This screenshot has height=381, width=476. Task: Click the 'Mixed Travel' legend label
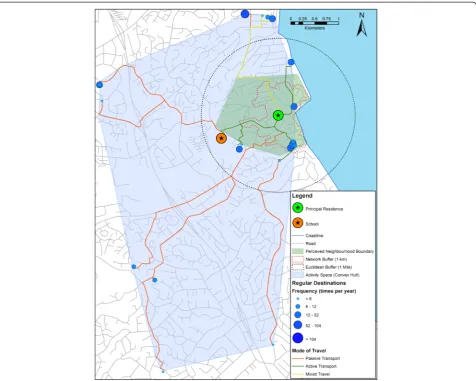click(x=318, y=374)
